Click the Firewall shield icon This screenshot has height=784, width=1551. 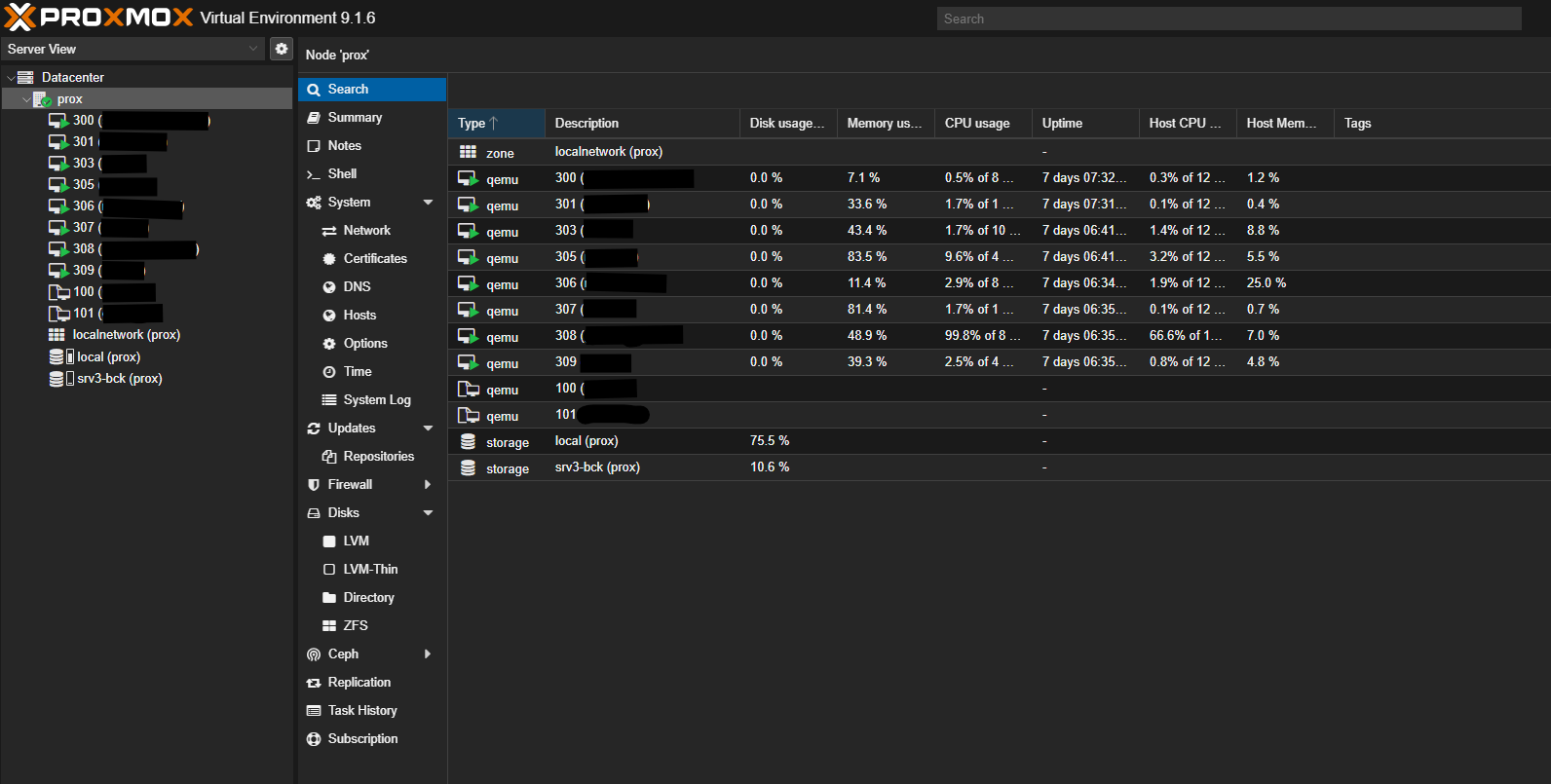click(x=314, y=485)
